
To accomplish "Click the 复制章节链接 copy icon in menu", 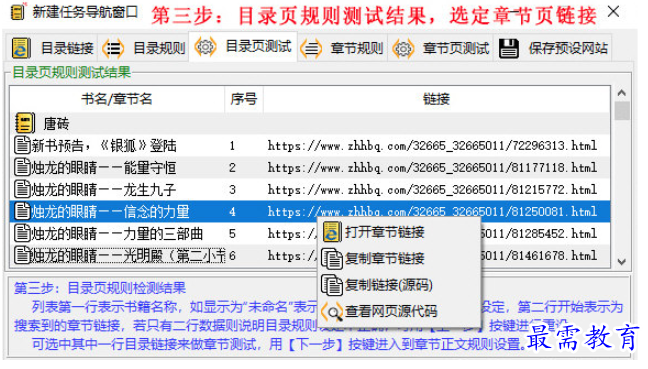I will click(332, 259).
